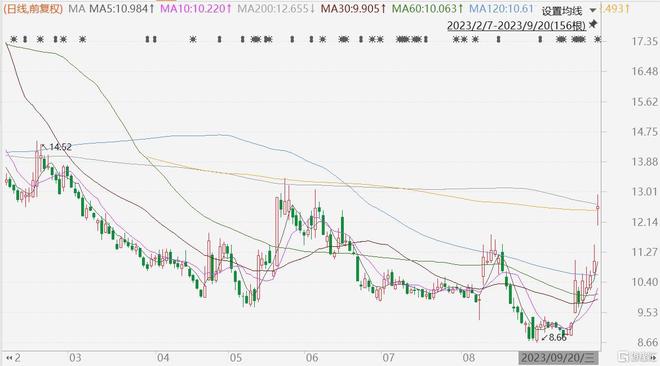Click the double left arrows before month 2

[x=8, y=358]
